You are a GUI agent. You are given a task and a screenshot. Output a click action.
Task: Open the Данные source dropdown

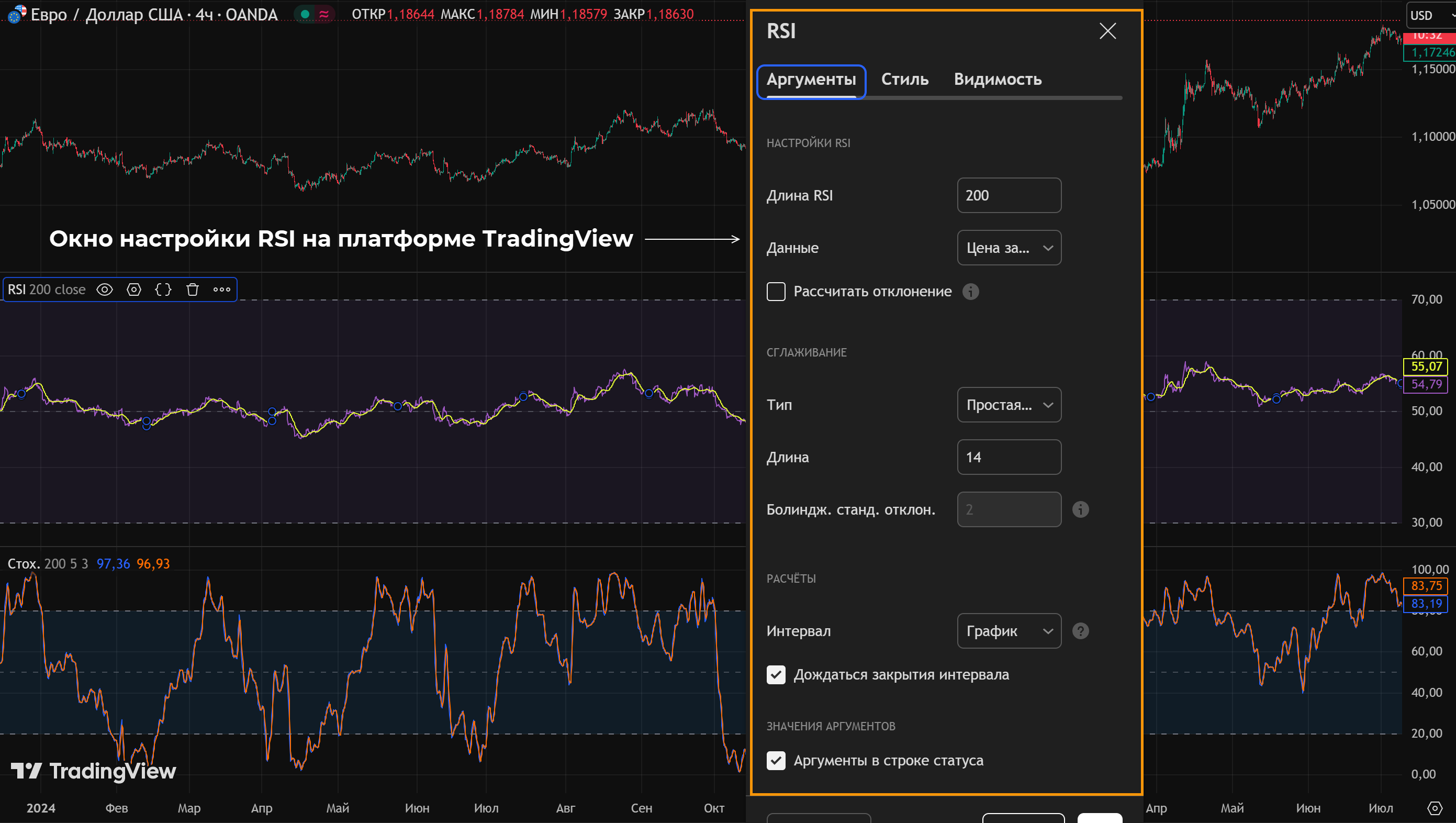click(x=1009, y=248)
